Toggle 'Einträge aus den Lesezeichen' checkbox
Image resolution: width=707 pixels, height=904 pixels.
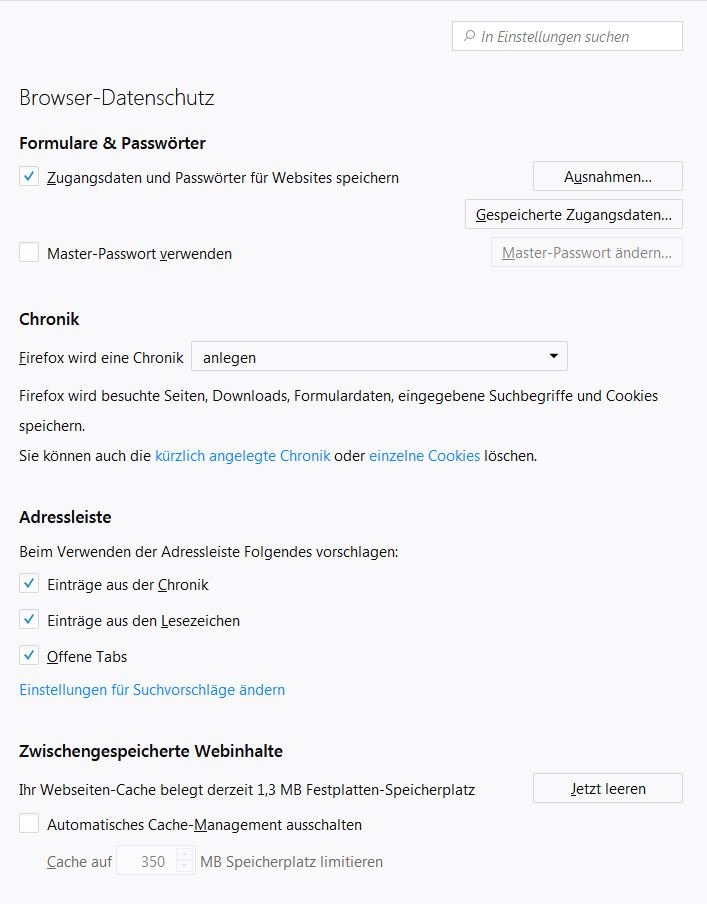click(x=29, y=620)
